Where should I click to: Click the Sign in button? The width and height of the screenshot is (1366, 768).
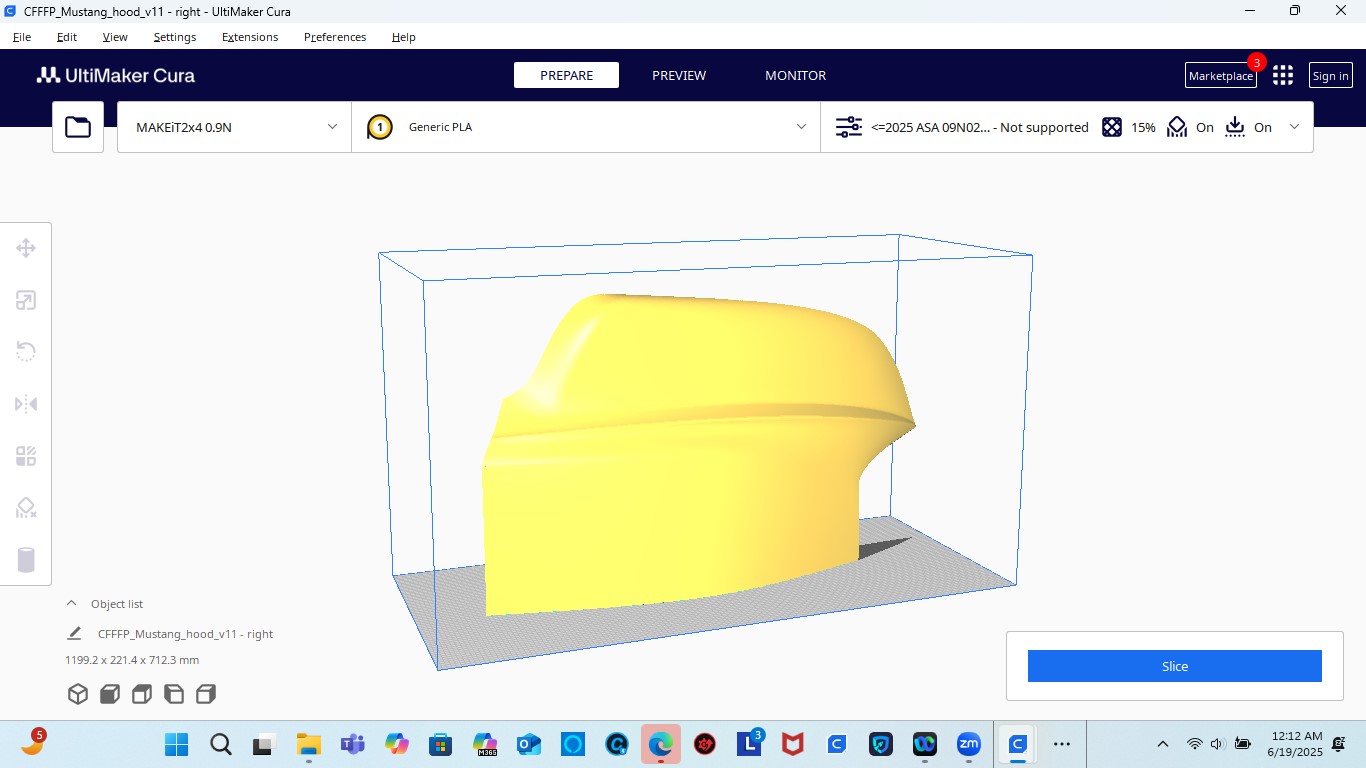(x=1330, y=76)
